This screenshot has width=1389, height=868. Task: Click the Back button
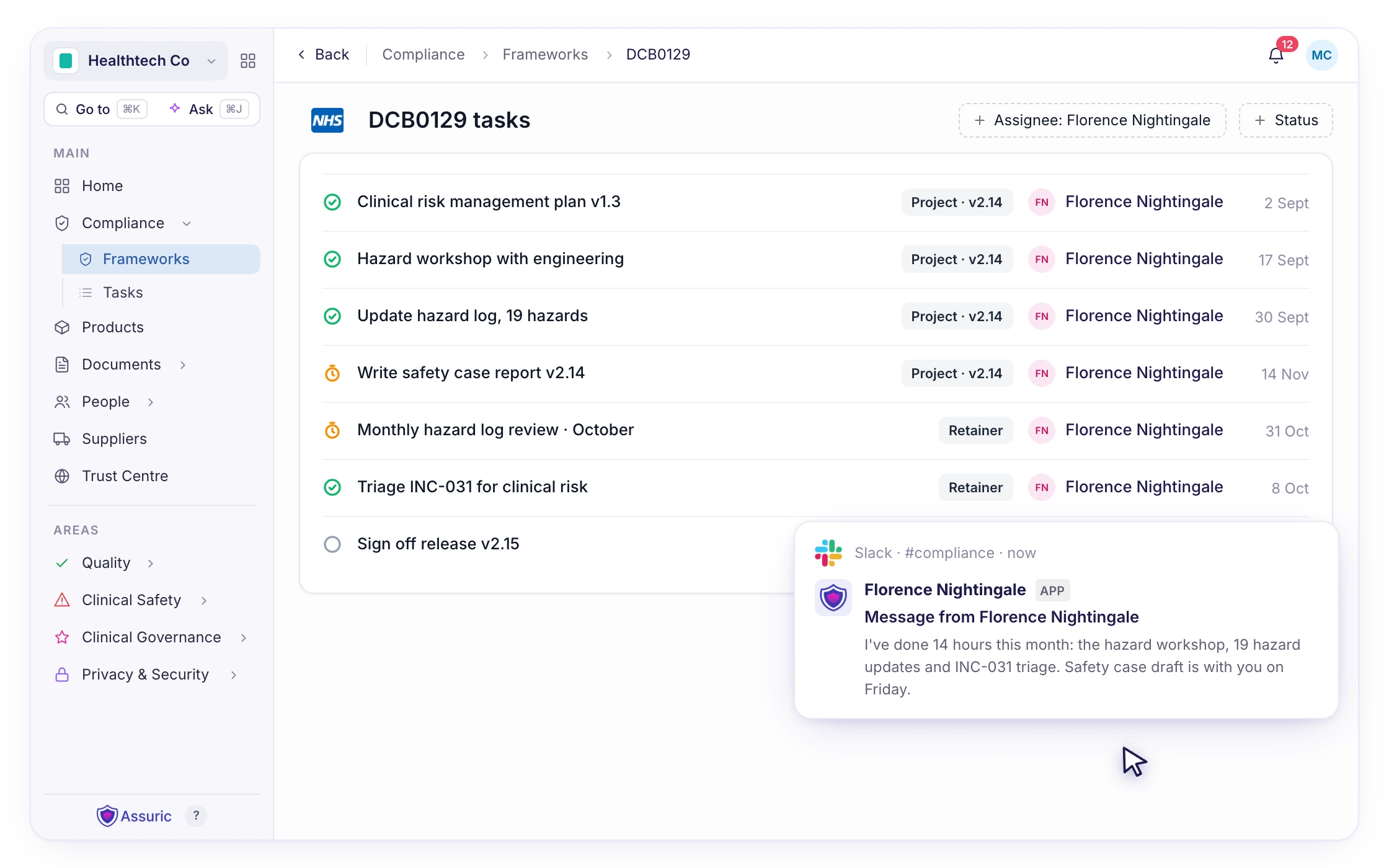point(324,55)
